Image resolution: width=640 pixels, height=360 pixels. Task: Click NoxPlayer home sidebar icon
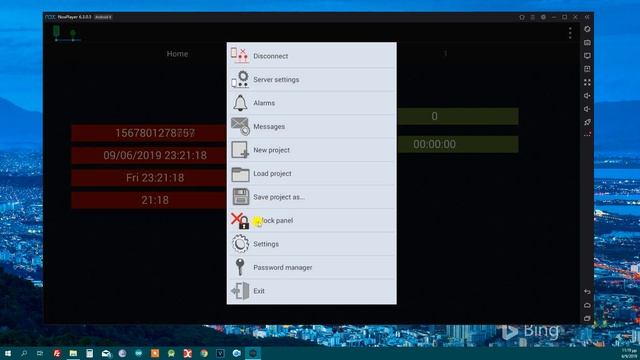[x=587, y=305]
